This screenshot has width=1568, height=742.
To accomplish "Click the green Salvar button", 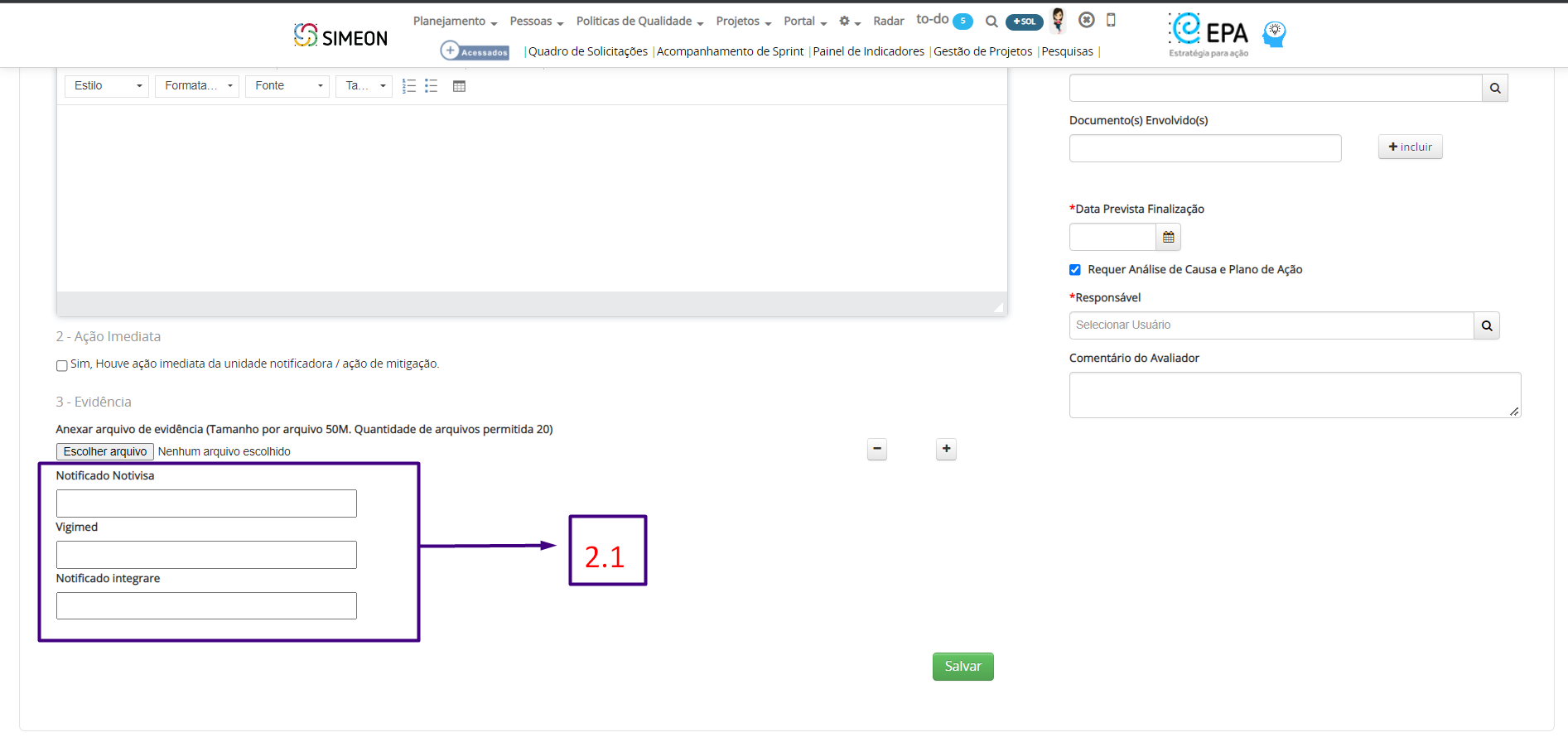I will click(963, 667).
